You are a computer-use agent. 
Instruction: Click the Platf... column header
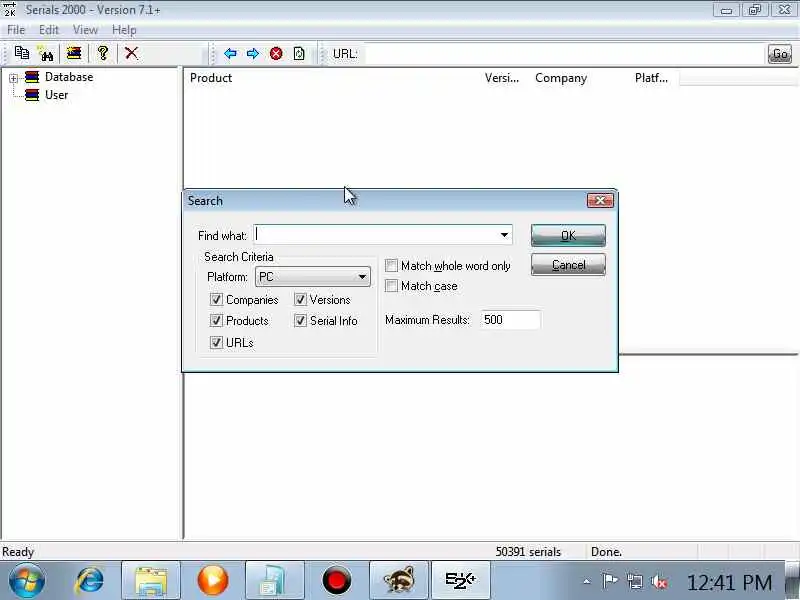pos(654,78)
